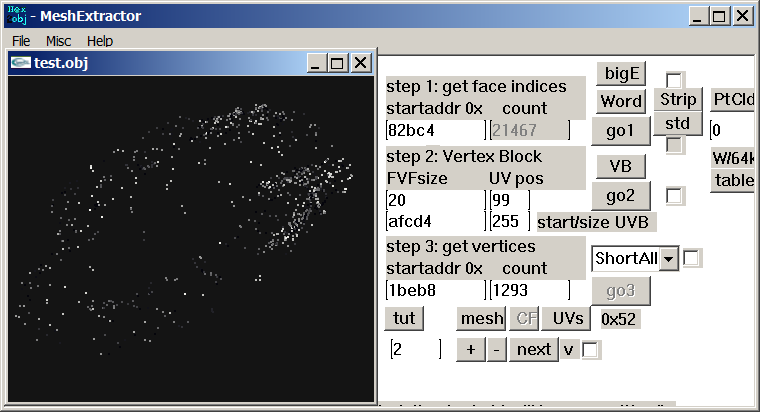
Task: Click the PtCld button
Action: 733,99
